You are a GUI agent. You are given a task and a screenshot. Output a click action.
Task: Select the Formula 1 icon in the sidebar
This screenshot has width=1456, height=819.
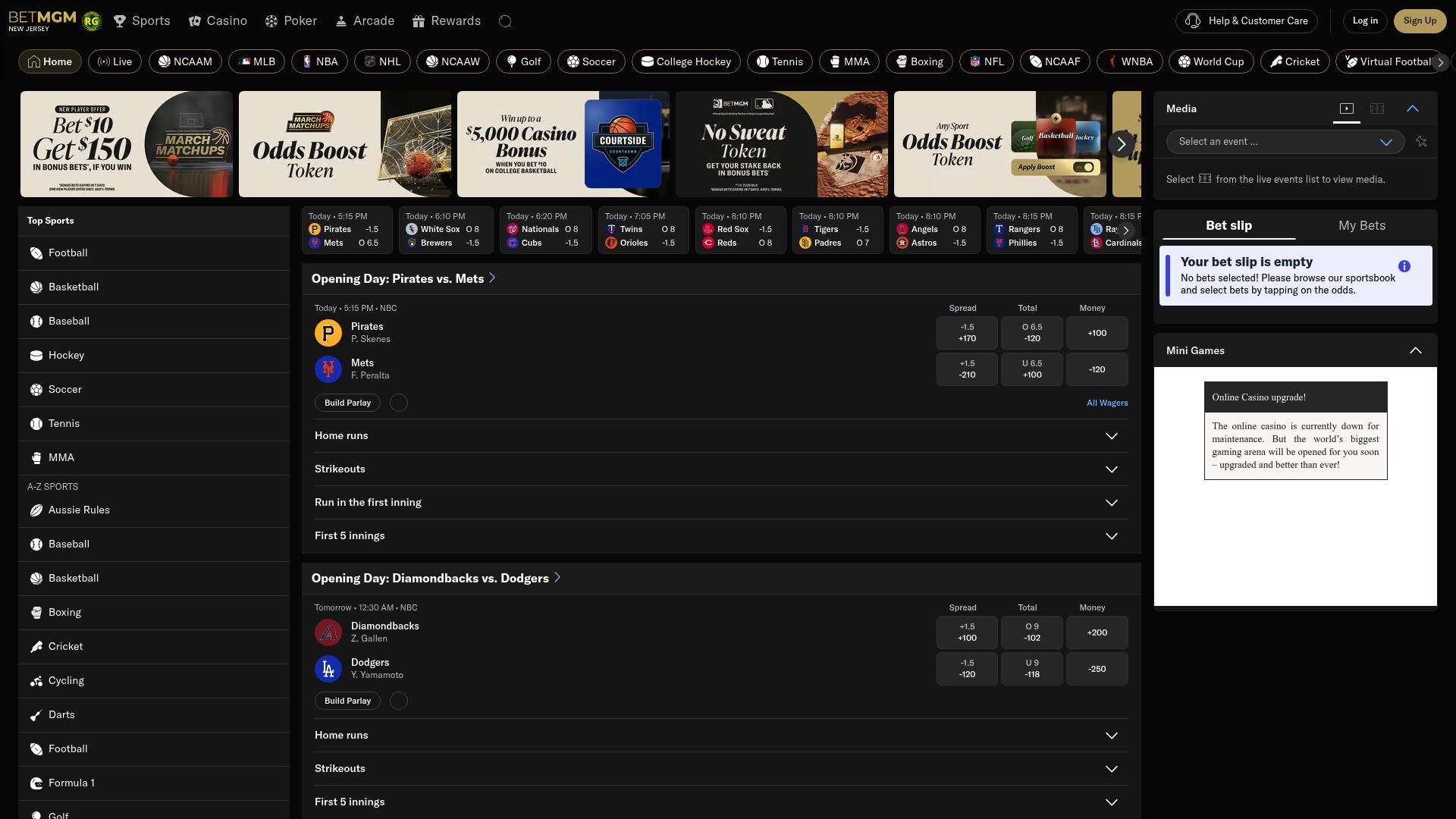[36, 783]
